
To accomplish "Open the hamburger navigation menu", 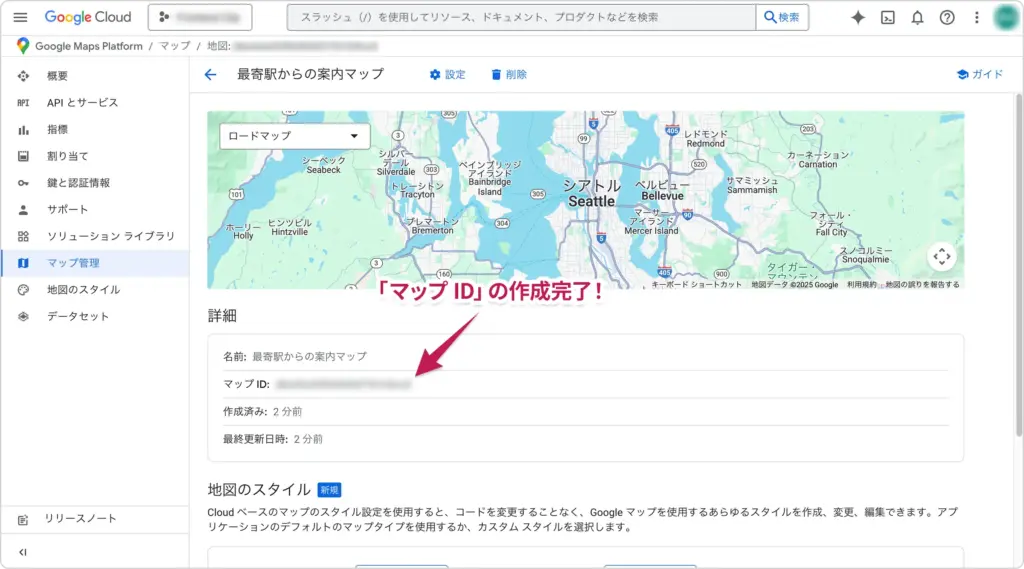I will [20, 17].
